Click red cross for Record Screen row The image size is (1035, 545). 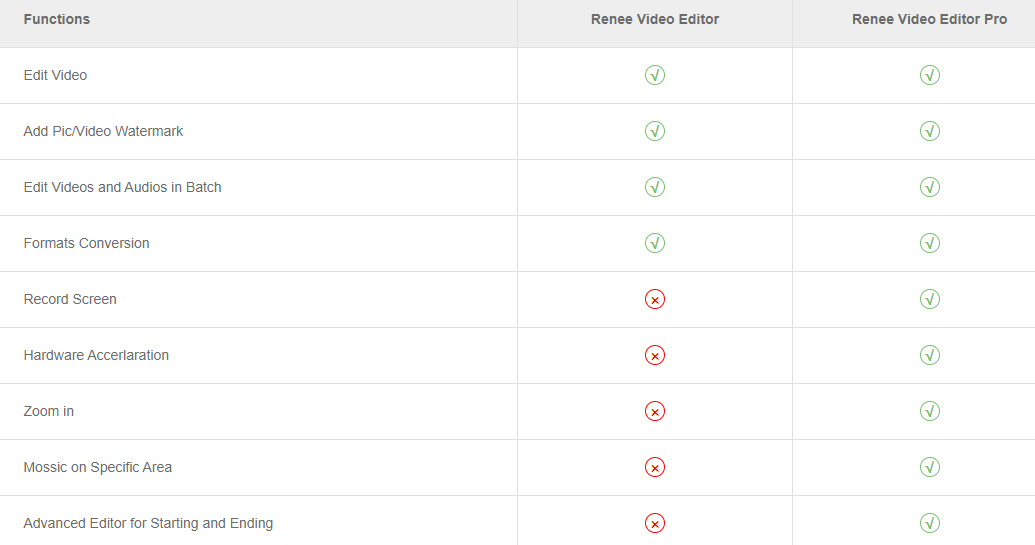pos(655,300)
